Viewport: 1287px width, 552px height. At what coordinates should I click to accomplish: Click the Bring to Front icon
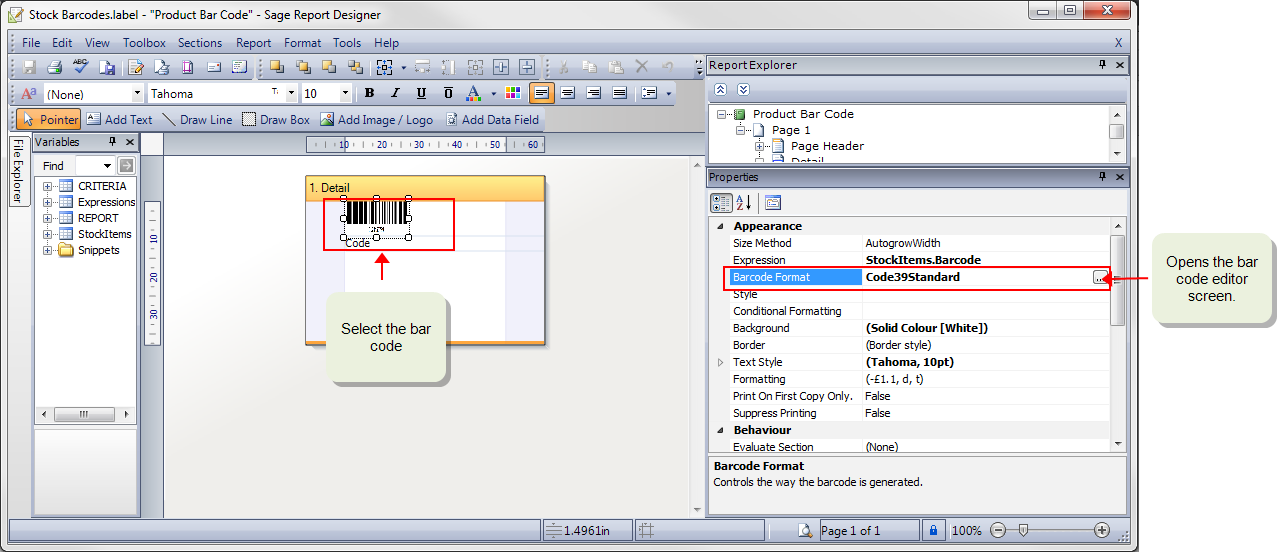pos(277,68)
